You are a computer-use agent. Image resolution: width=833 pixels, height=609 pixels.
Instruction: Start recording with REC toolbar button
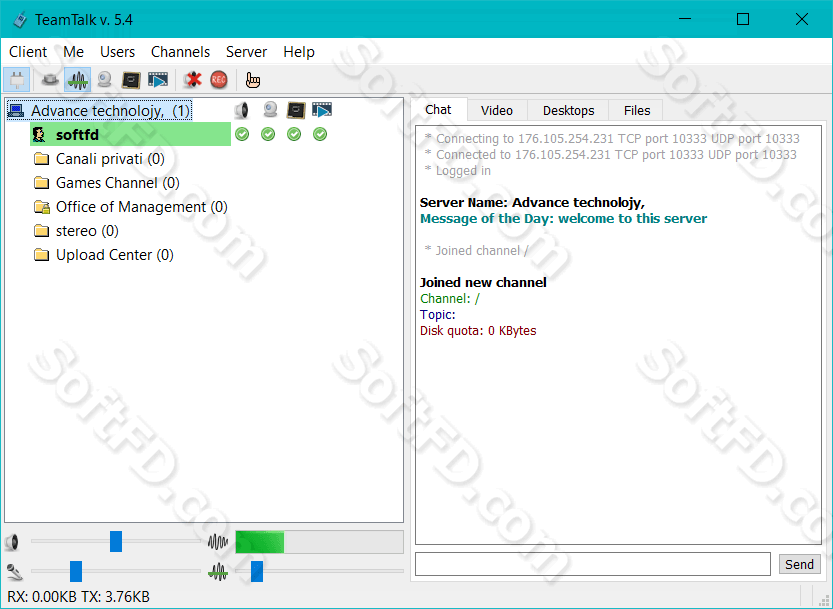(219, 80)
